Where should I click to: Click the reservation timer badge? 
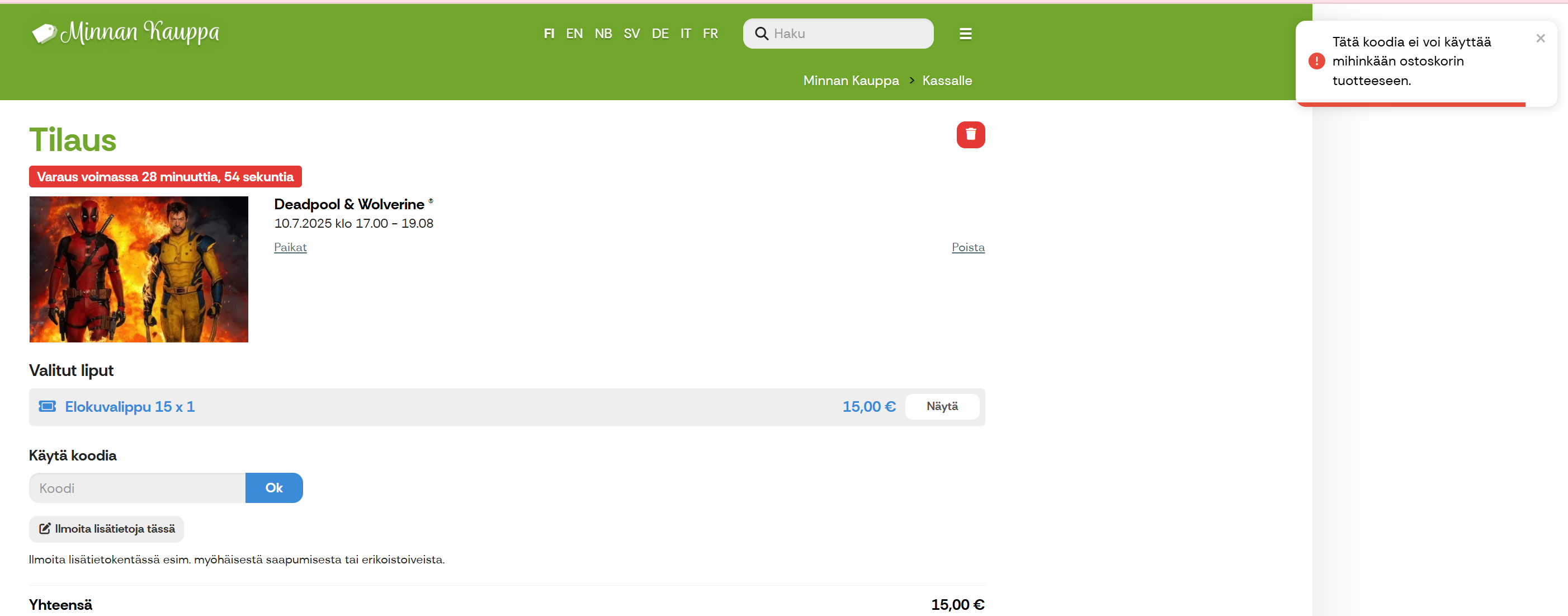pos(165,177)
